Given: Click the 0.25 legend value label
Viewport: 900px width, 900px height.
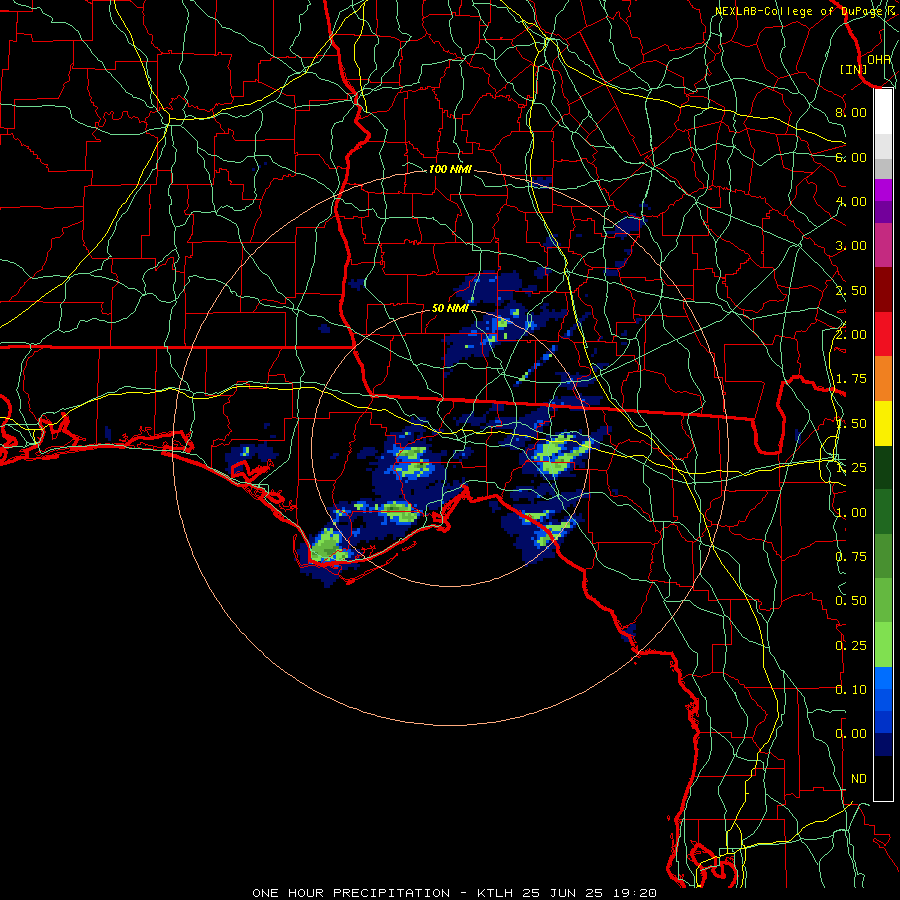Looking at the screenshot, I should [851, 646].
